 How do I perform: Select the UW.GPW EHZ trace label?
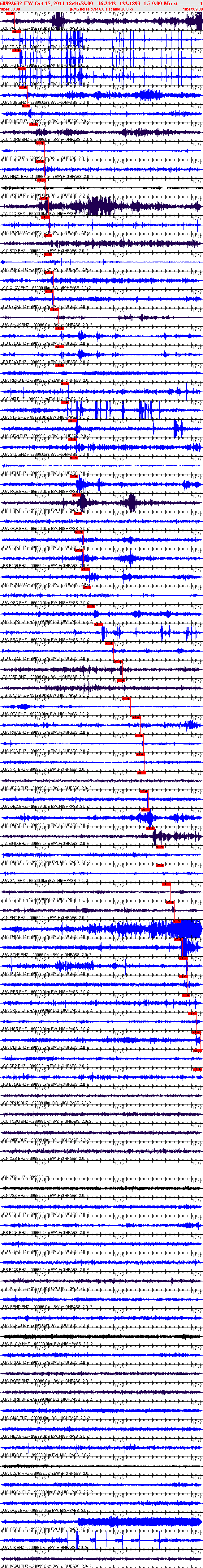coord(46,436)
